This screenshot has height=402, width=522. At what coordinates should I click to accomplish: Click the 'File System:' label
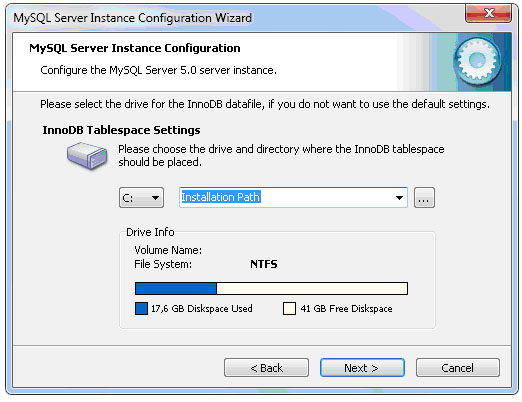click(x=163, y=264)
